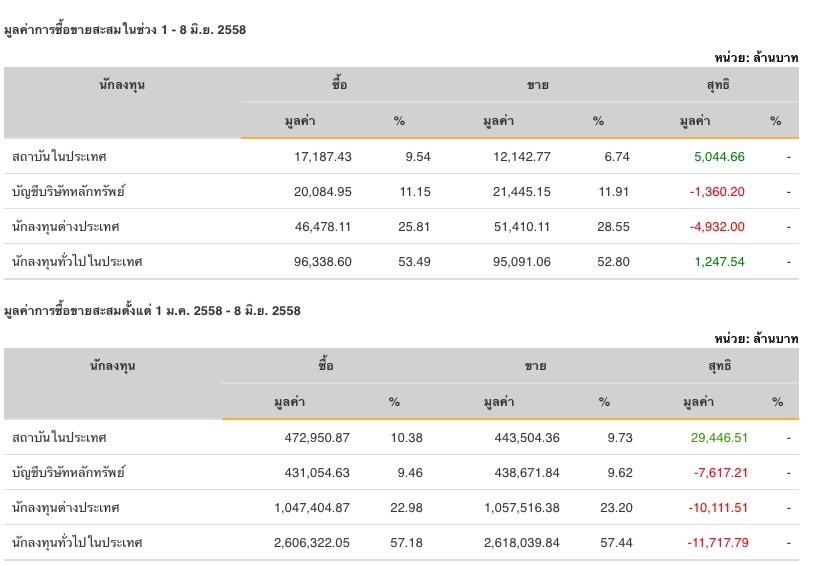Click the title for 1 - 8 มิ.ย. 2558
This screenshot has width=817, height=566.
[125, 30]
